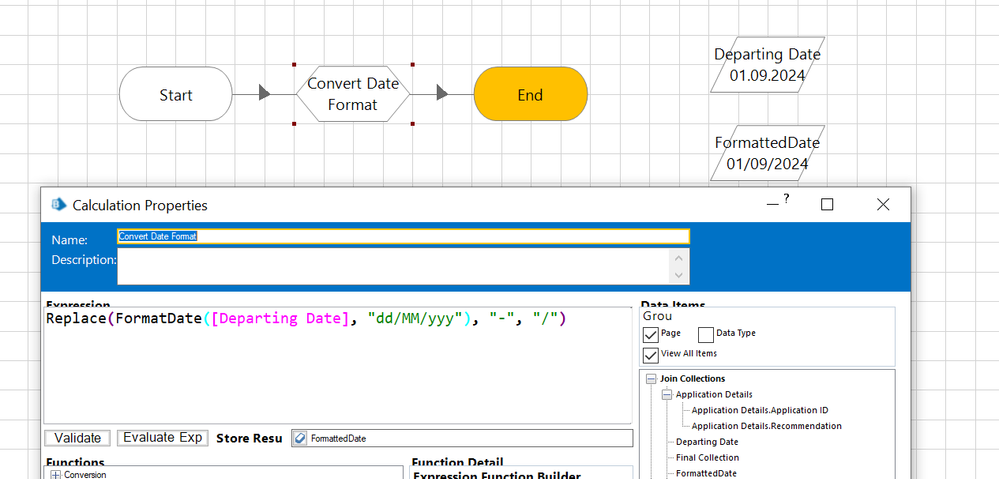Select the FormattedDate data item shape
This screenshot has width=999, height=479.
767,153
